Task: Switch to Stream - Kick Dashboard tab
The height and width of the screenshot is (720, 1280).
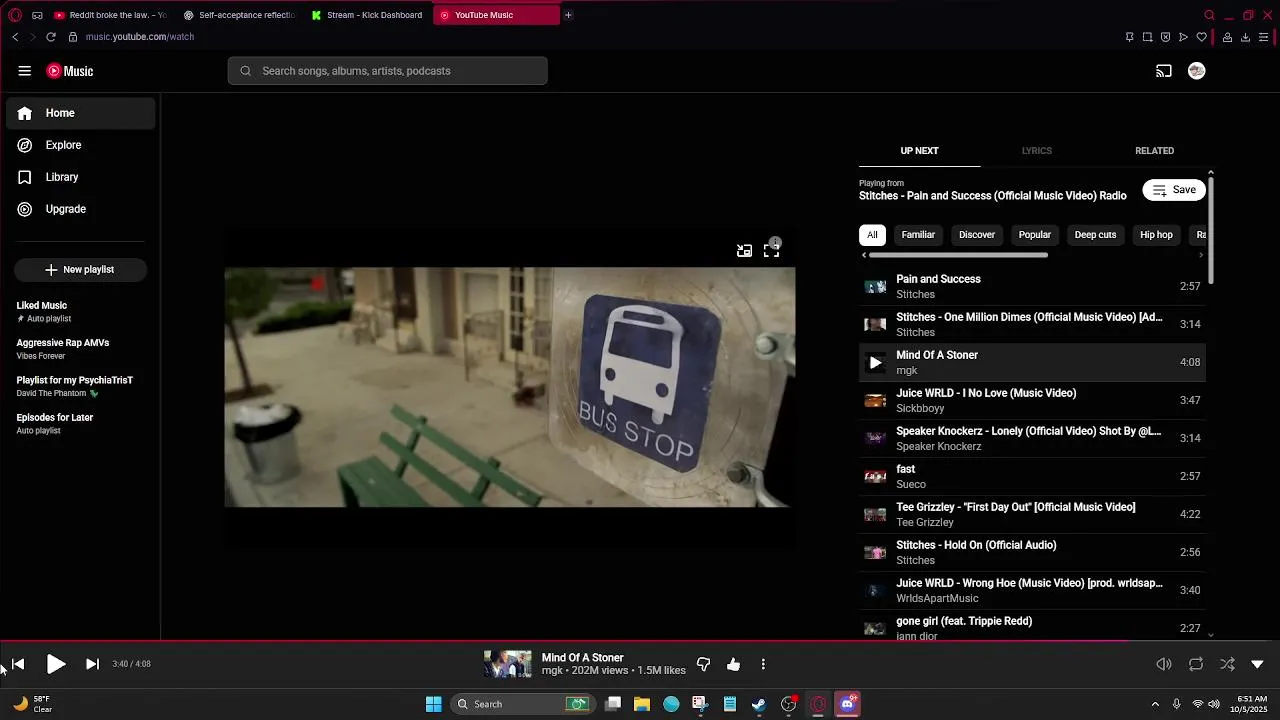Action: [368, 15]
